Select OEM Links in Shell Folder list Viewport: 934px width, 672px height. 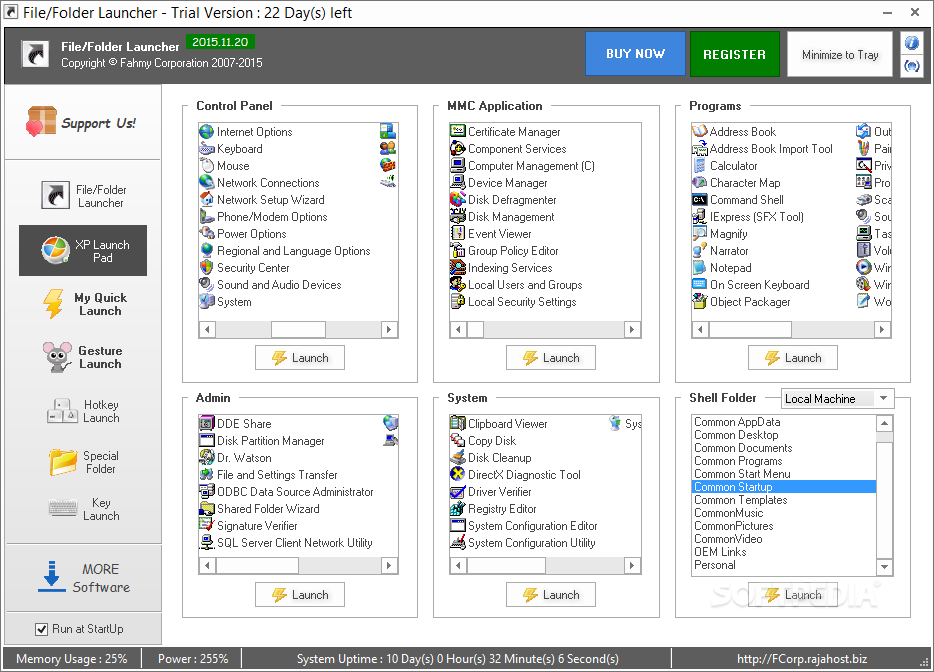(x=784, y=552)
